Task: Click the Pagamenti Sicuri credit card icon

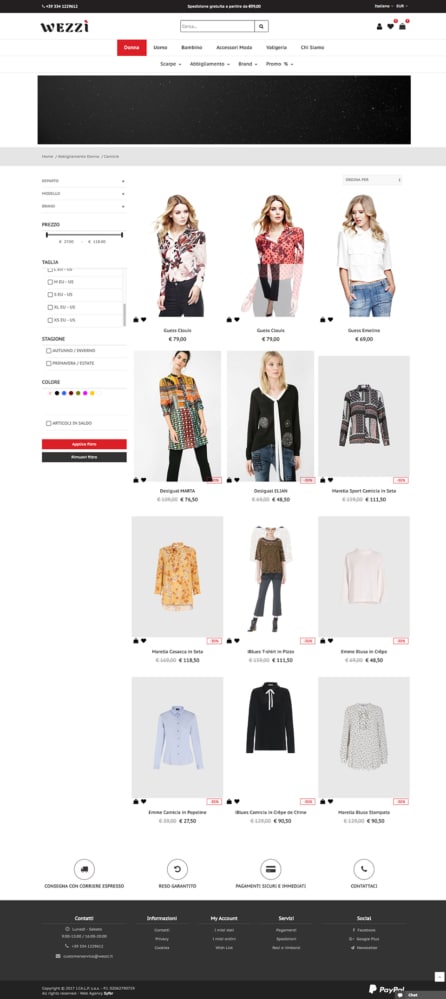Action: pos(271,868)
